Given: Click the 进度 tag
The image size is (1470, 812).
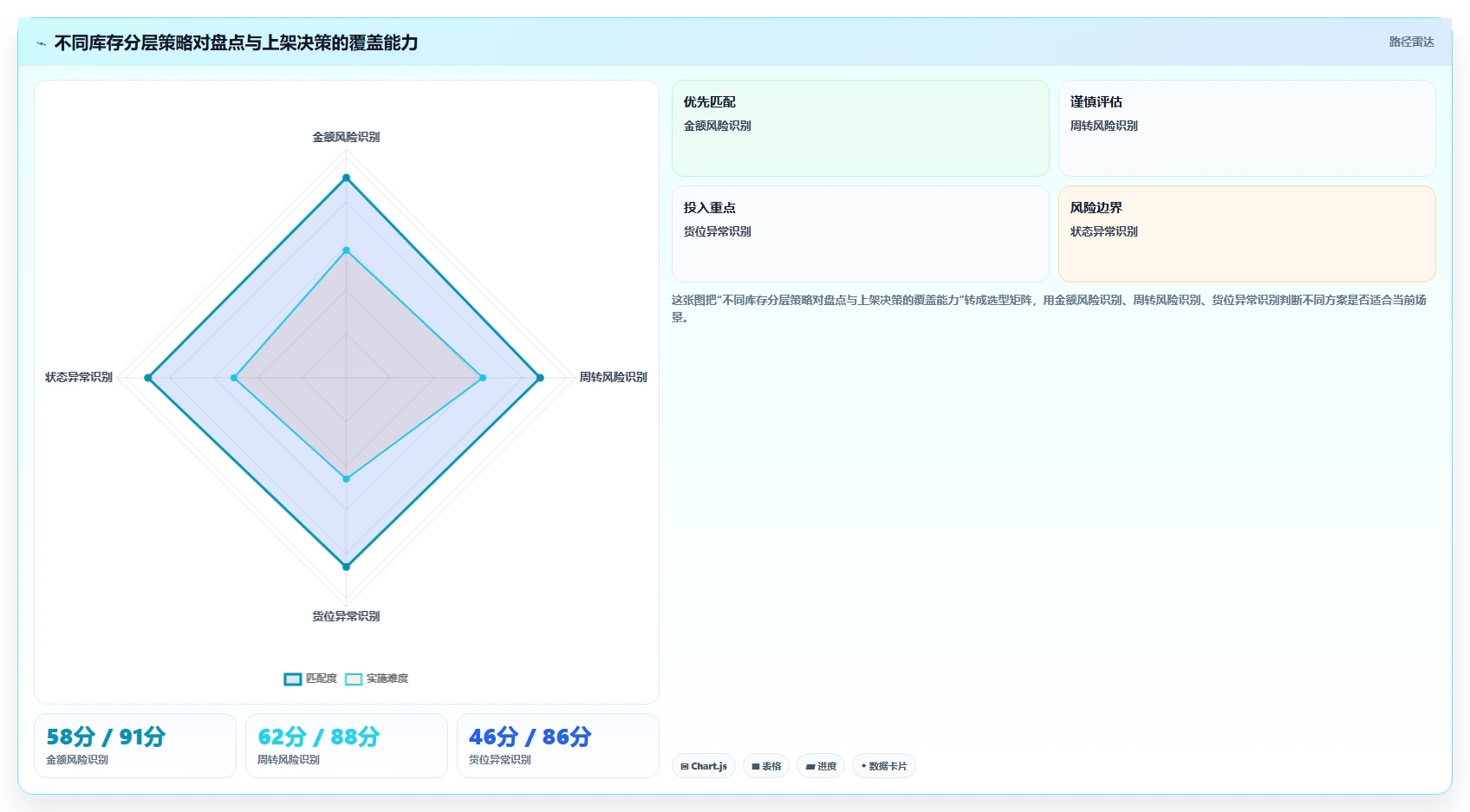Looking at the screenshot, I should [x=821, y=766].
